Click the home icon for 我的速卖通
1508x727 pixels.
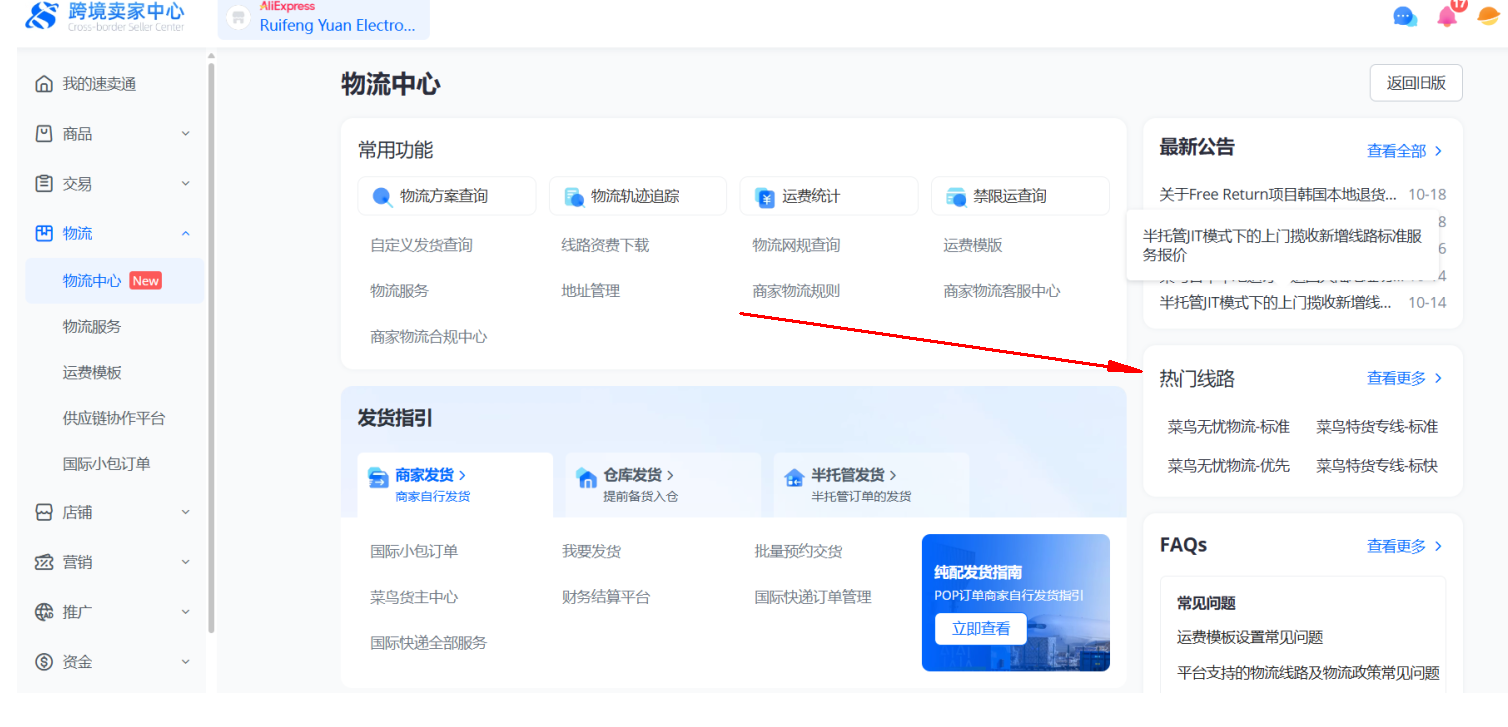pos(43,84)
